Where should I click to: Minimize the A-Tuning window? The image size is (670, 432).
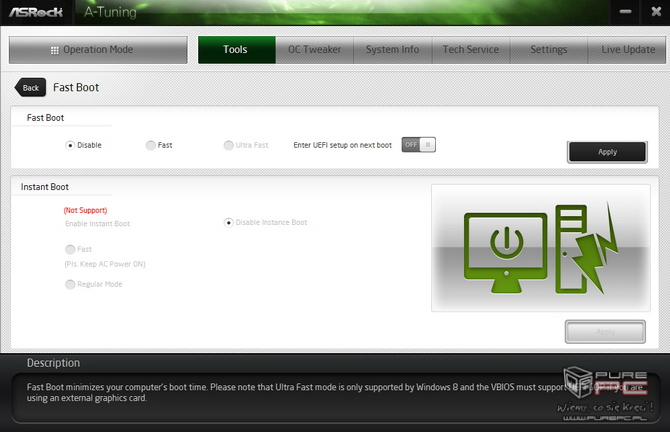click(626, 12)
